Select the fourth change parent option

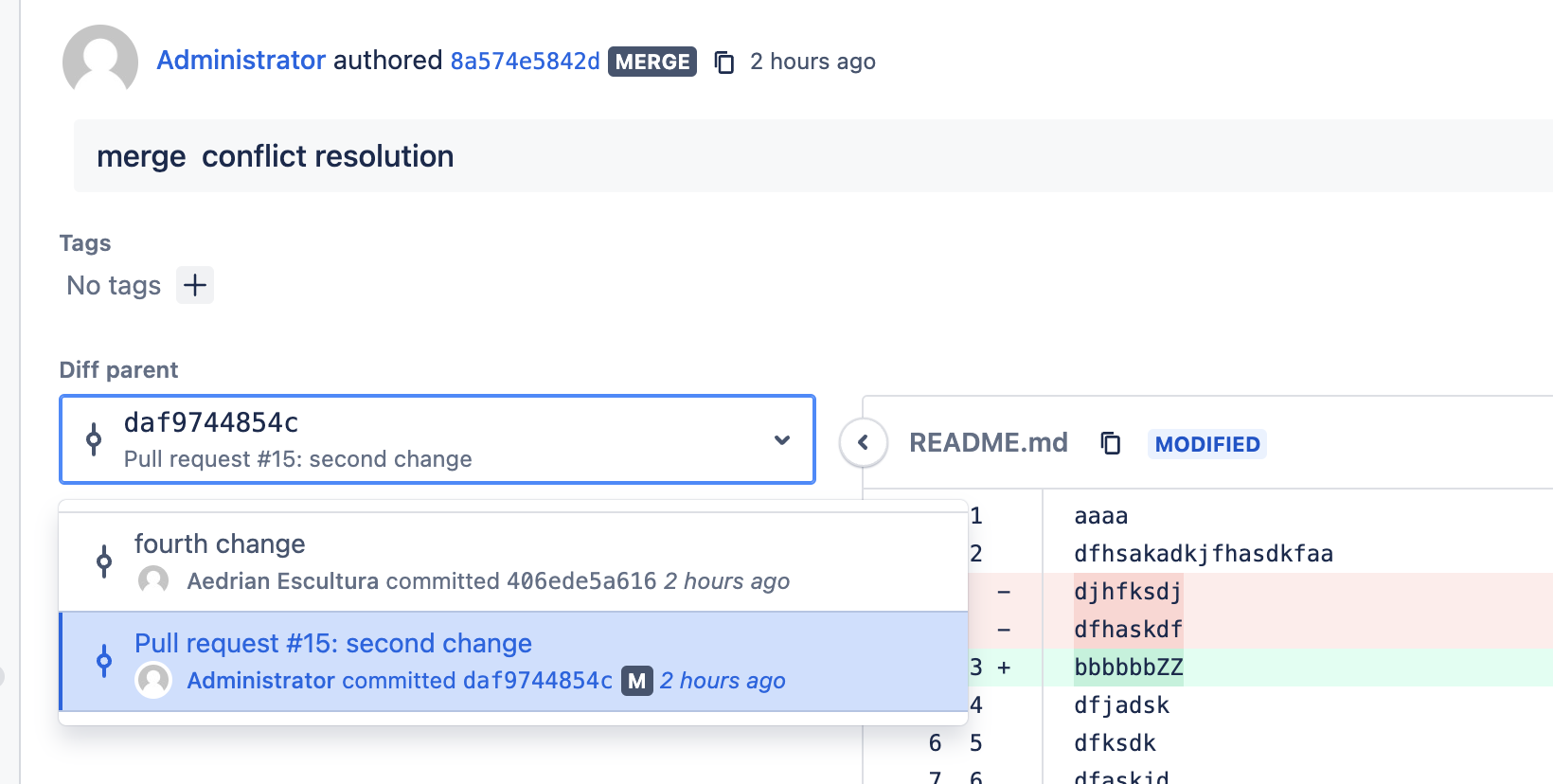click(513, 561)
